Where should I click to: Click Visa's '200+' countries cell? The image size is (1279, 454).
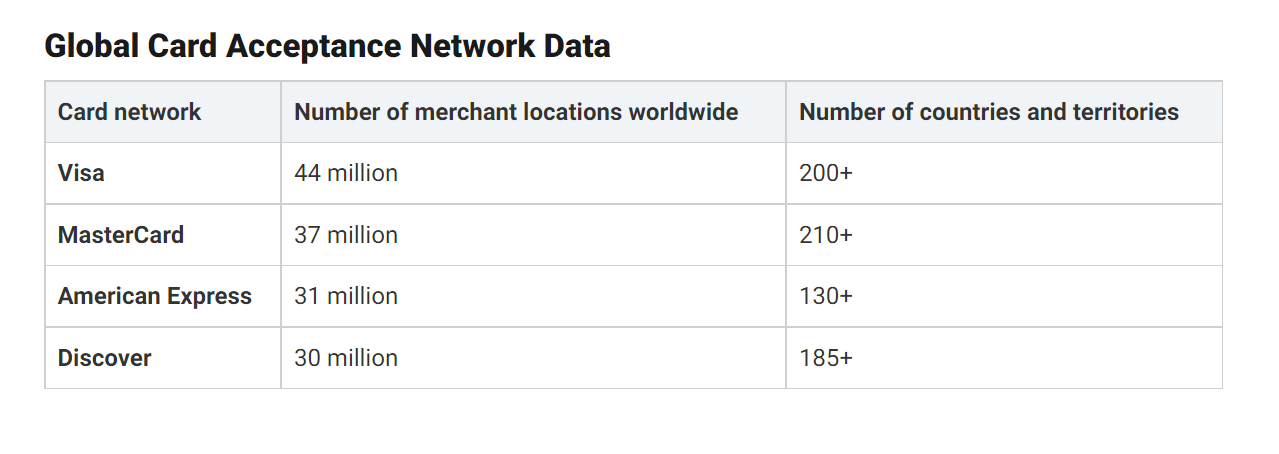pos(826,173)
